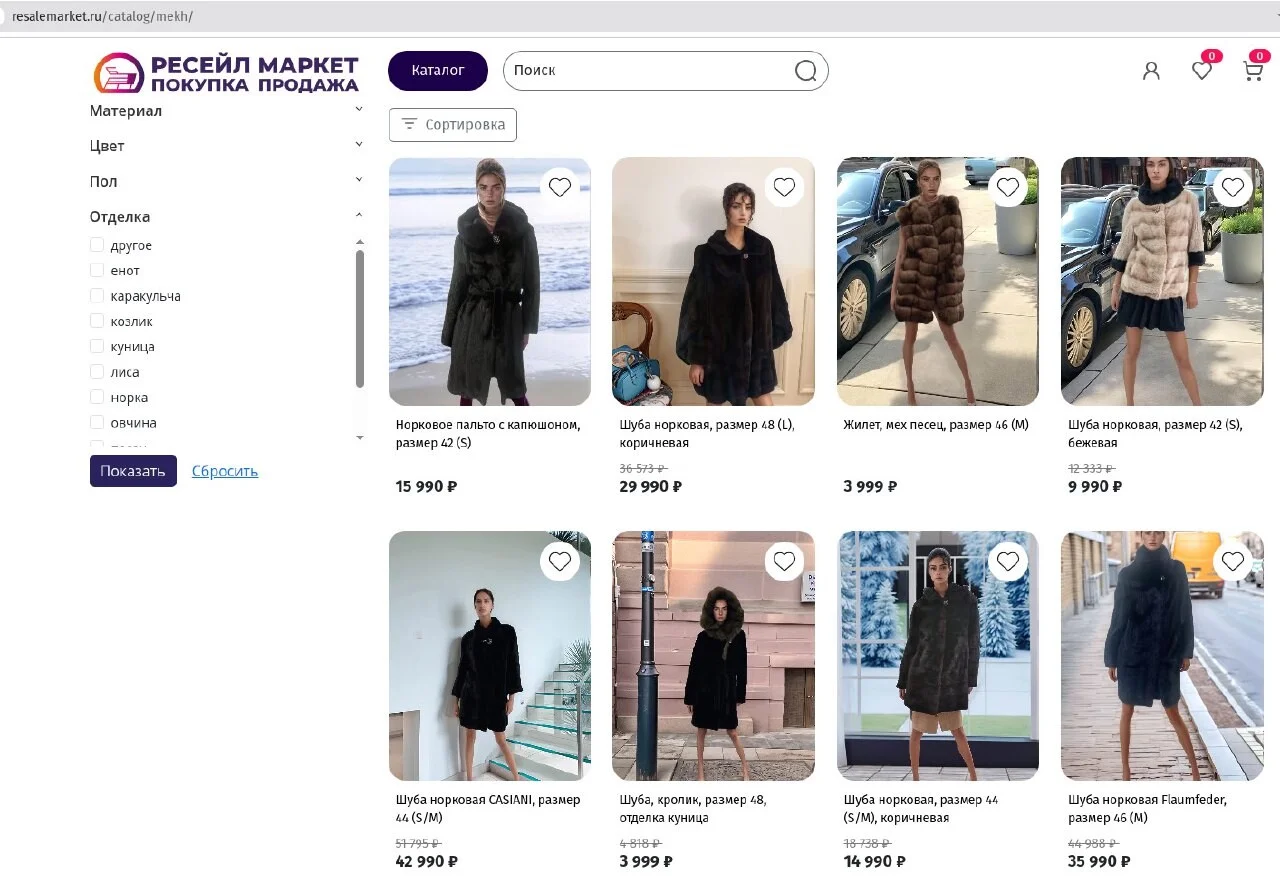Expand the Цвет filter section

pyautogui.click(x=227, y=146)
